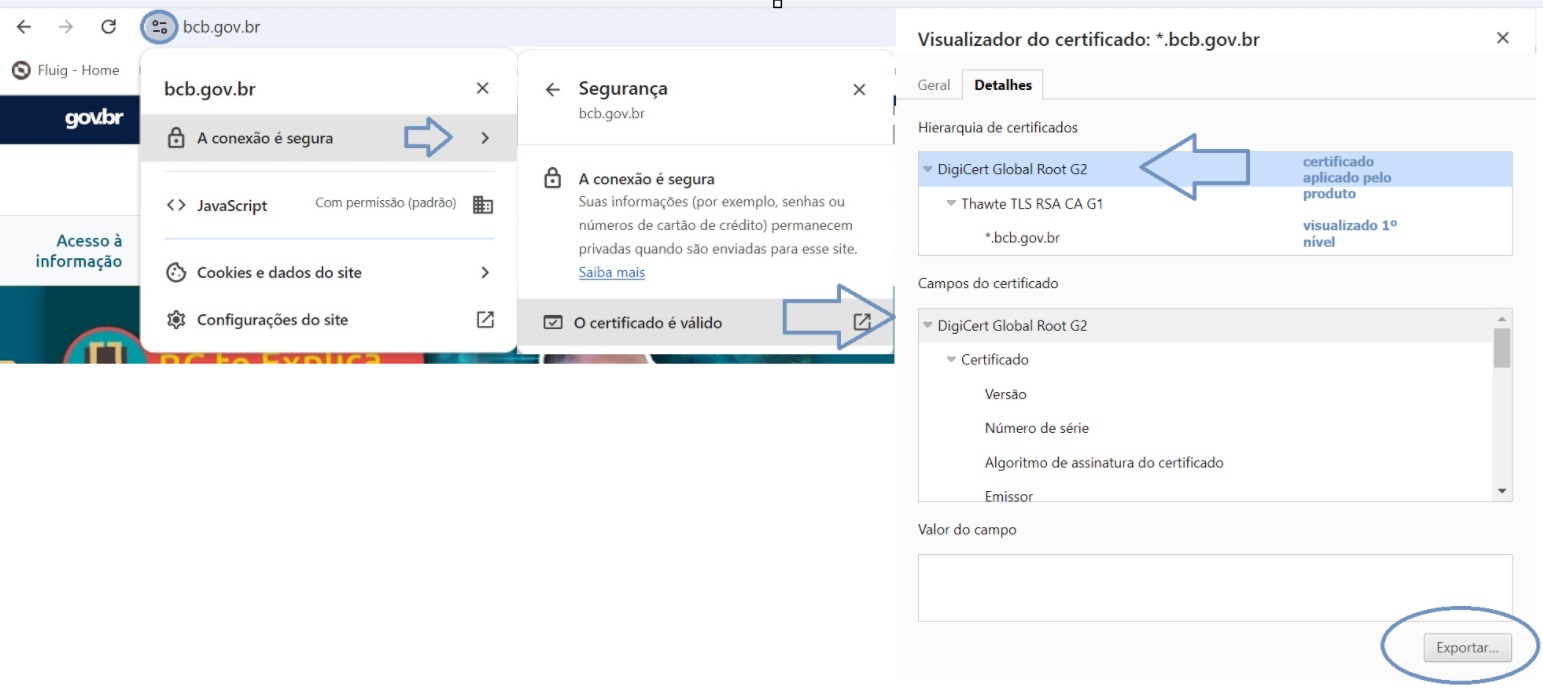Go back from Segurança panel with arrow
Image resolution: width=1543 pixels, height=688 pixels.
pos(552,90)
